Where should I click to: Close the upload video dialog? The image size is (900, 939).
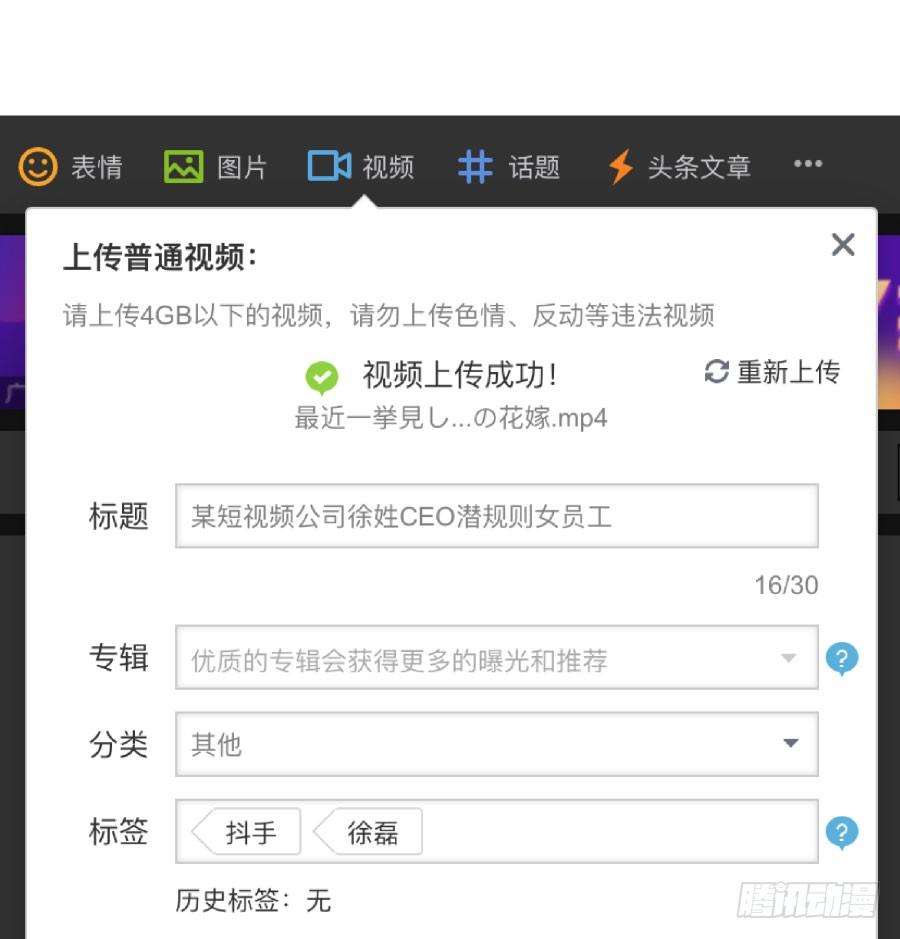pyautogui.click(x=843, y=244)
